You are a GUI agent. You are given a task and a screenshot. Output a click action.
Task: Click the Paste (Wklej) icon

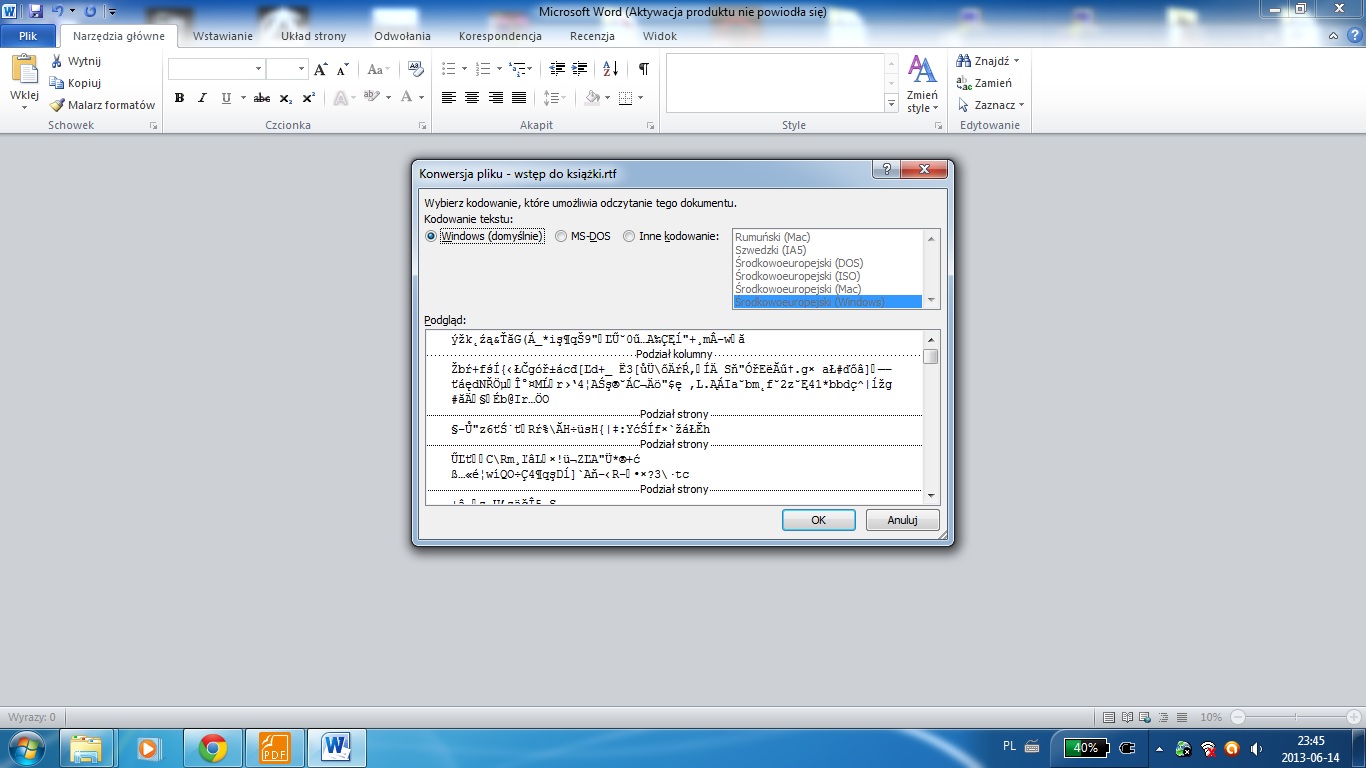click(24, 74)
